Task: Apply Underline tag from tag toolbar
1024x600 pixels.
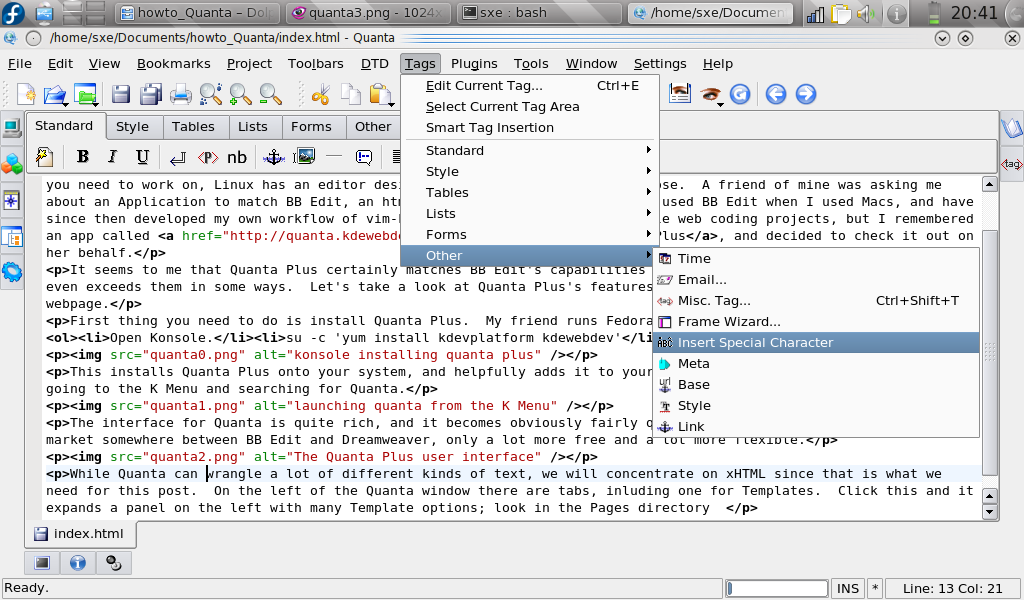Action: 142,157
